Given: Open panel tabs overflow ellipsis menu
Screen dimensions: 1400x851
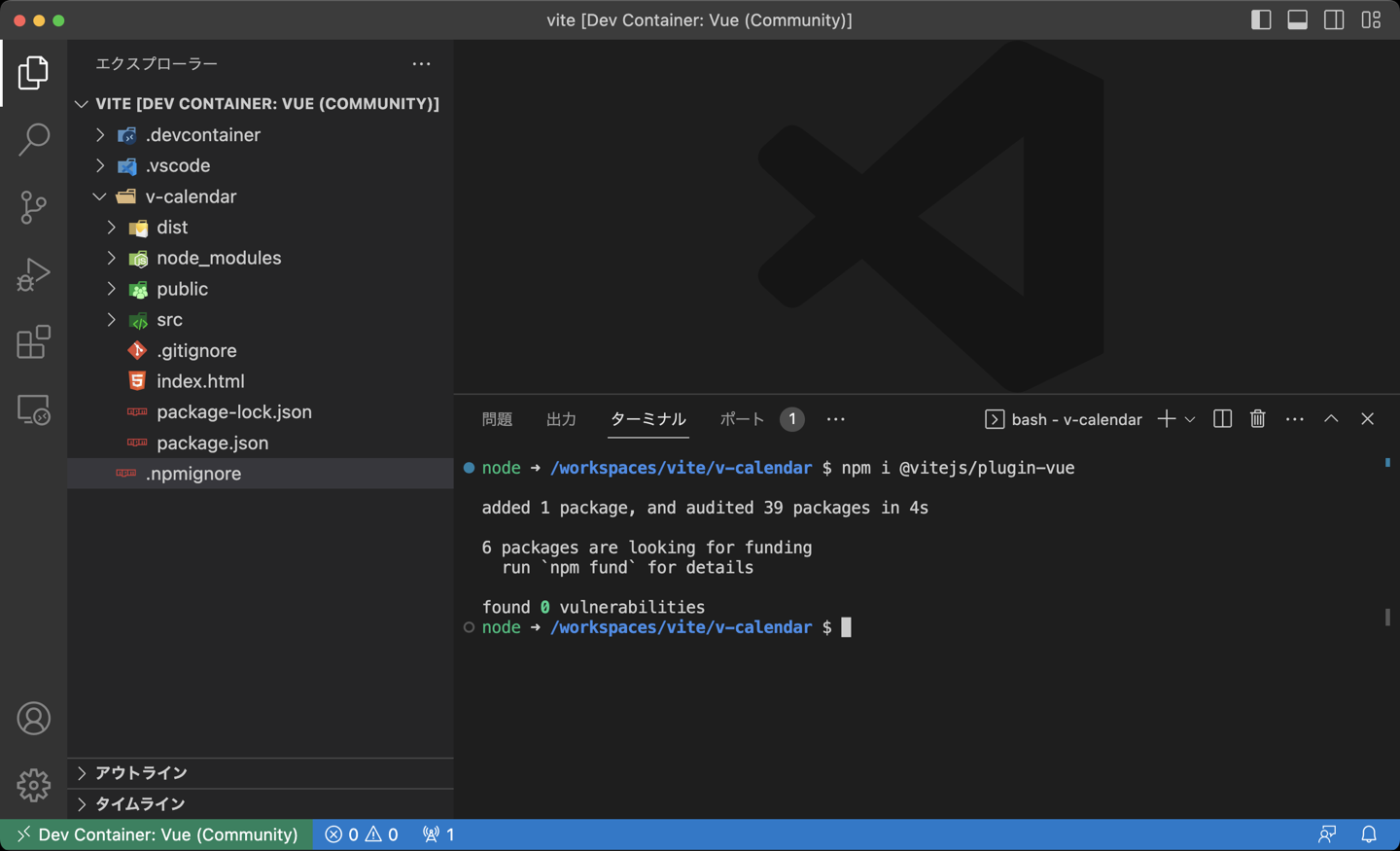Looking at the screenshot, I should [x=836, y=419].
